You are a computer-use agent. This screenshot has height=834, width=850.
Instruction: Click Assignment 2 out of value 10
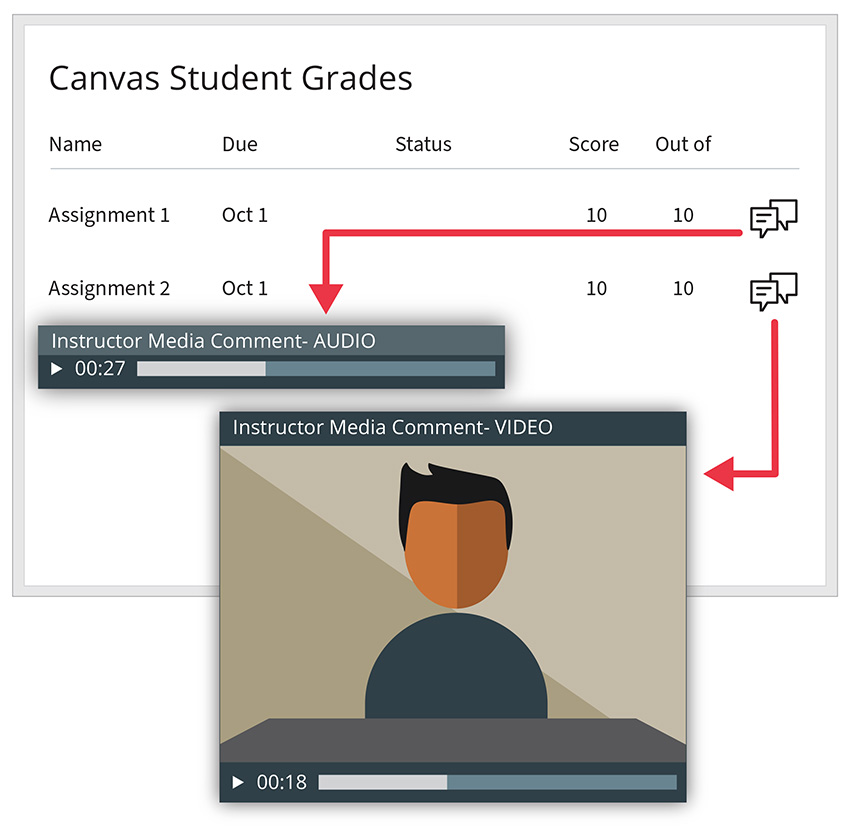[683, 288]
